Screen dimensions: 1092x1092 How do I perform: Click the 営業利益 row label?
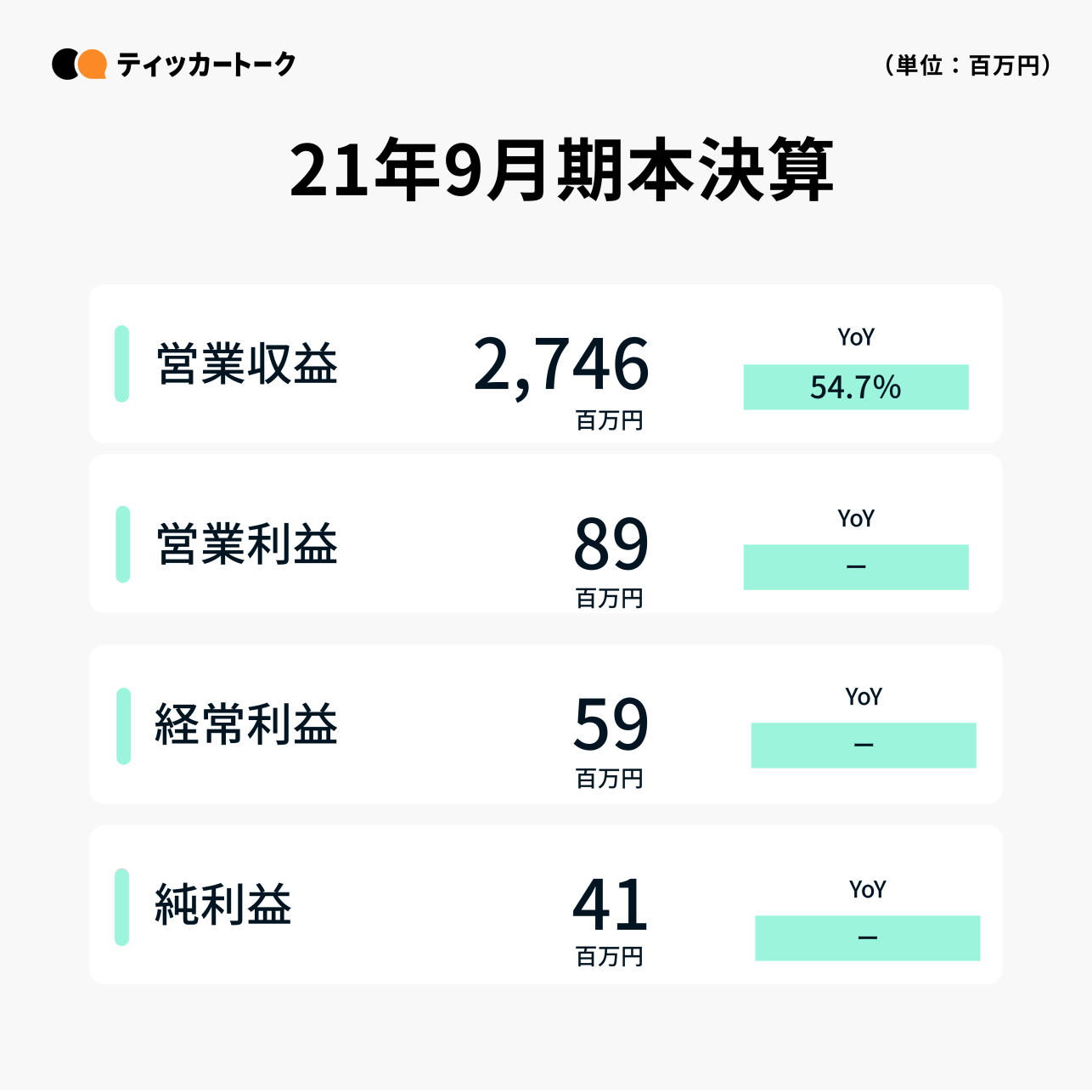point(247,544)
